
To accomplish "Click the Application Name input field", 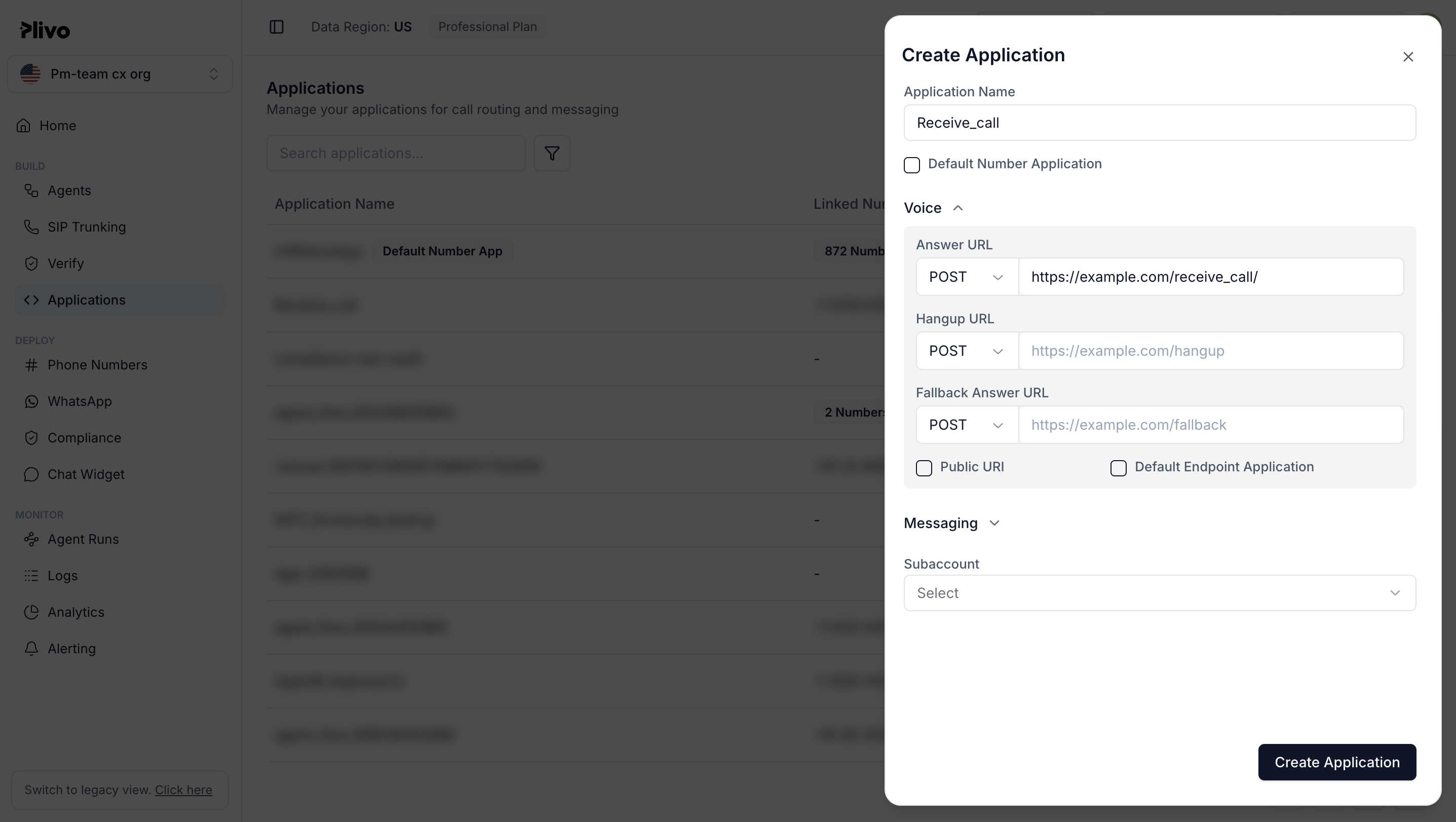I will pyautogui.click(x=1160, y=123).
